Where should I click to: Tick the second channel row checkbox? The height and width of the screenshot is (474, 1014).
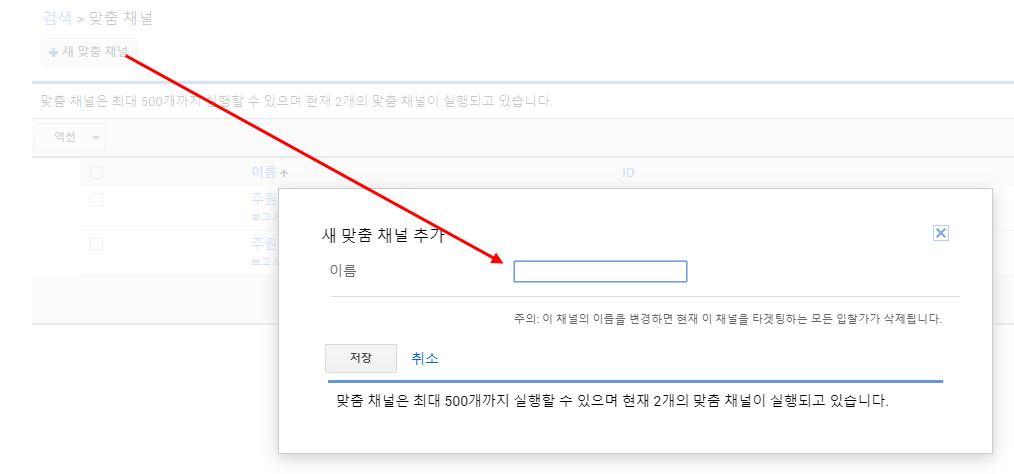coord(96,244)
